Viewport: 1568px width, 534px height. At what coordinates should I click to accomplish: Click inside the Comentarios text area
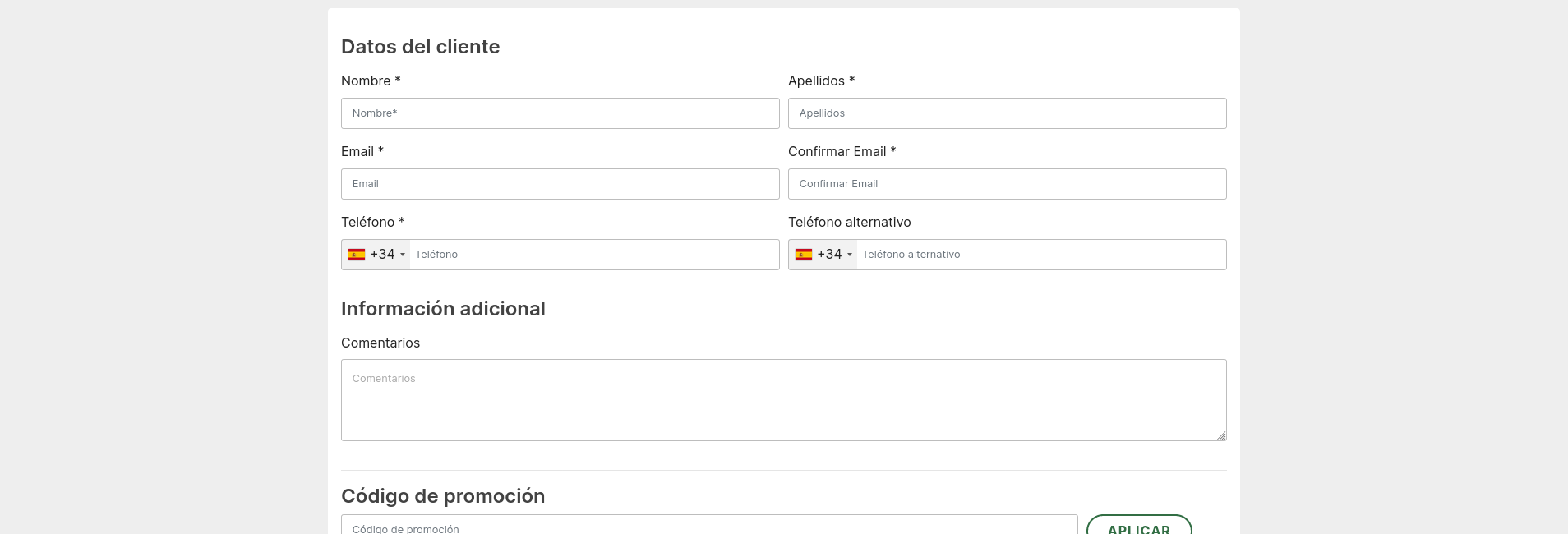(x=784, y=400)
